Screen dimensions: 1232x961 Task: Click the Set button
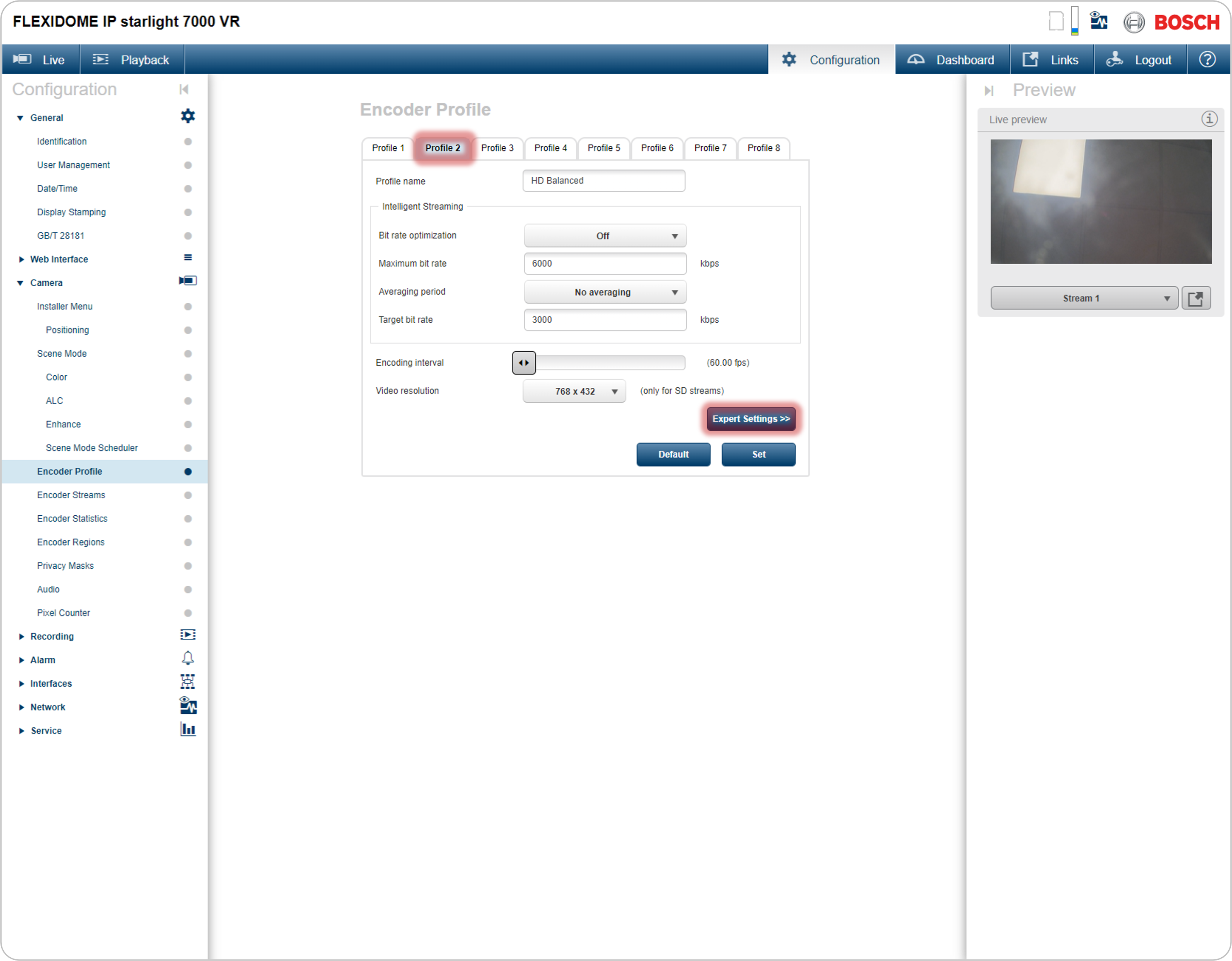759,455
